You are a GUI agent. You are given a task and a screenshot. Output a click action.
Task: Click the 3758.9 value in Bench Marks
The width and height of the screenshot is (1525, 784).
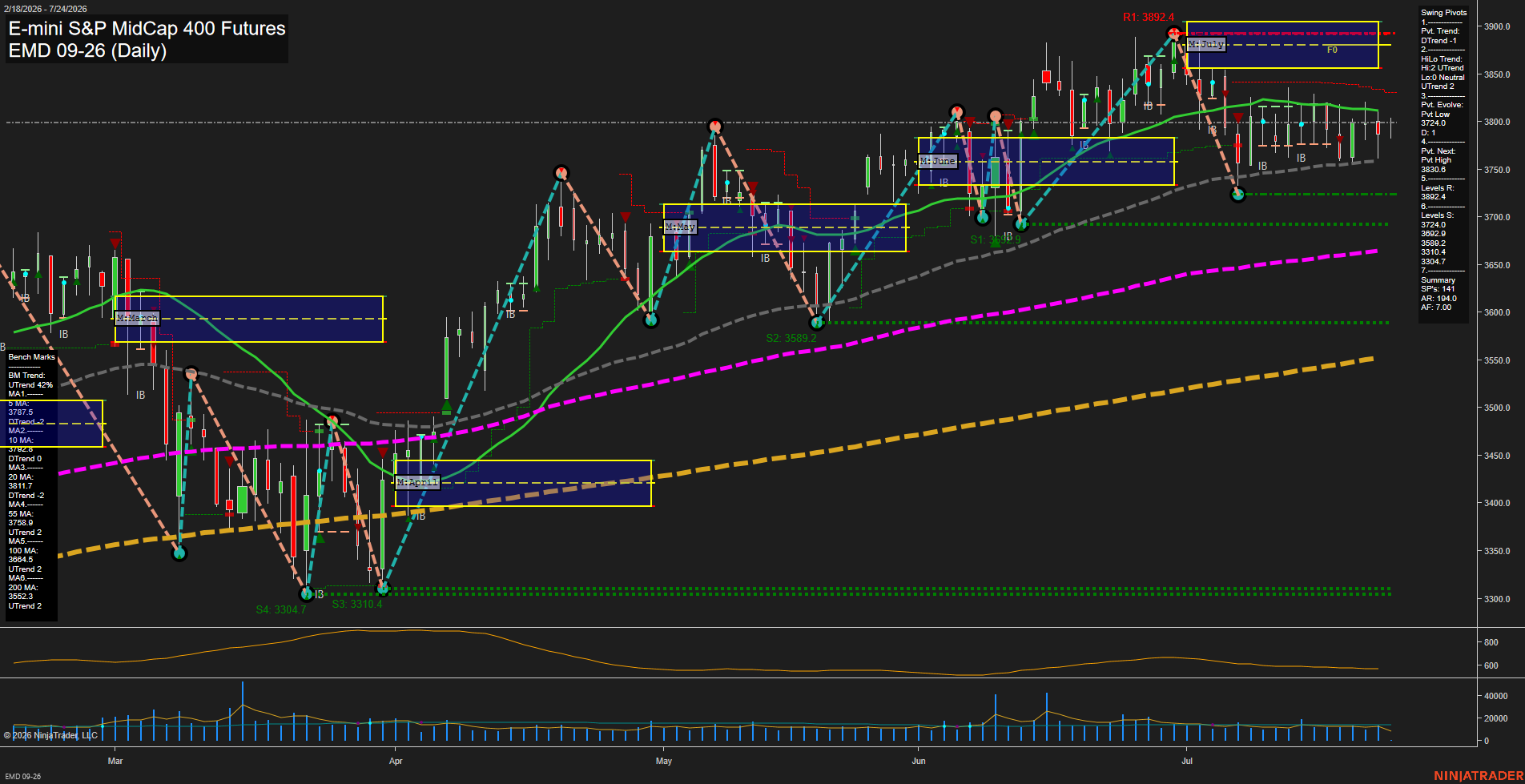coord(21,523)
